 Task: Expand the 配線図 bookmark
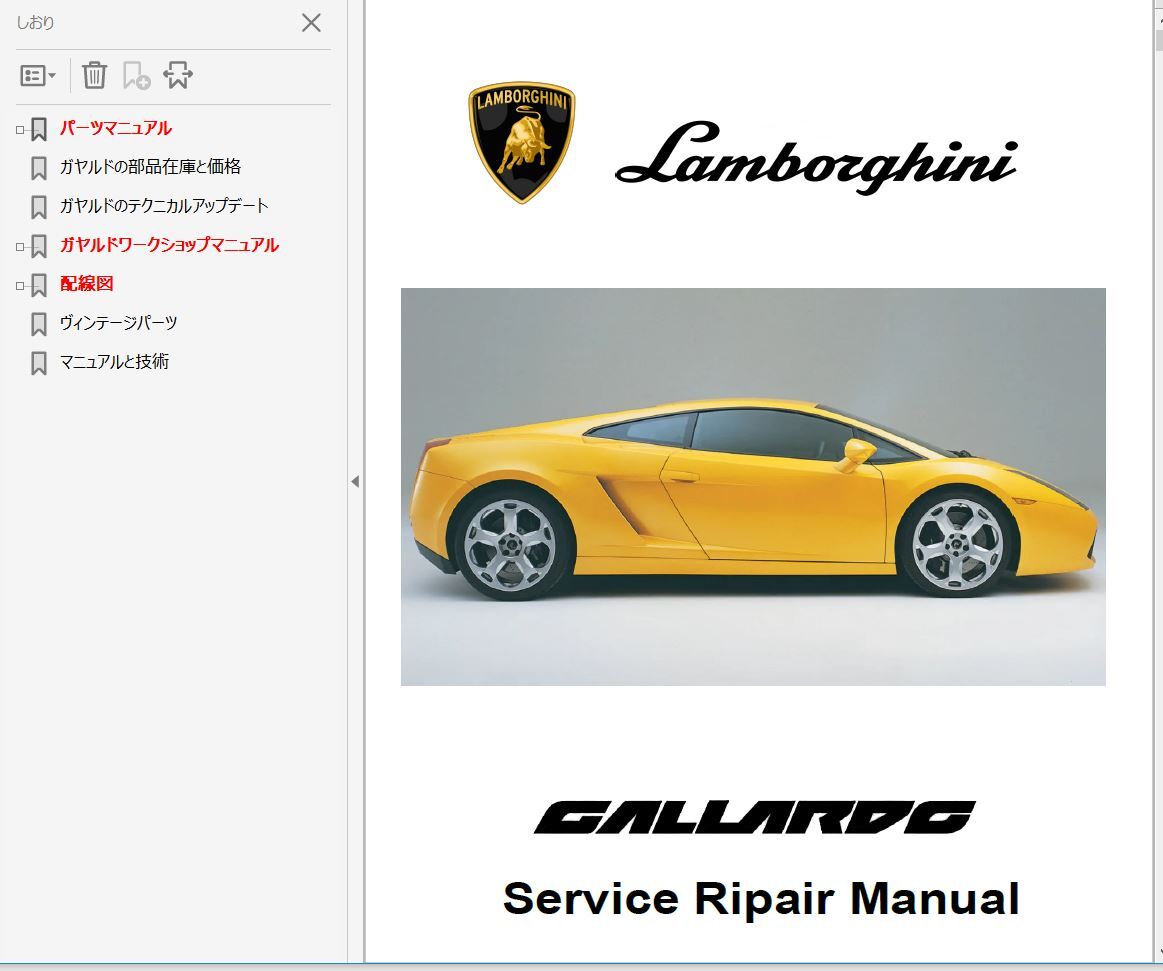tap(20, 286)
